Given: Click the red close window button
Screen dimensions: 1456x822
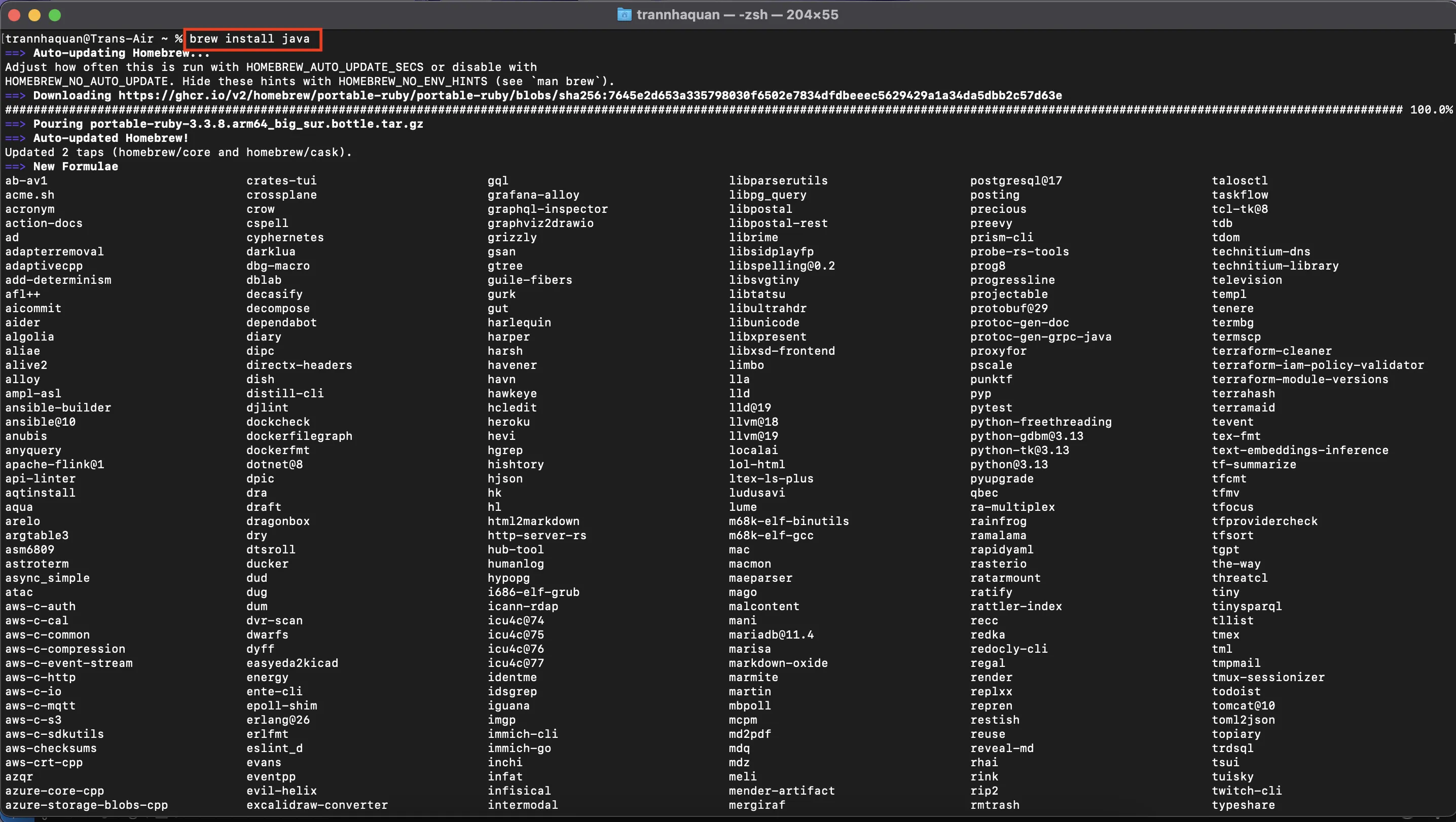Looking at the screenshot, I should [x=14, y=15].
